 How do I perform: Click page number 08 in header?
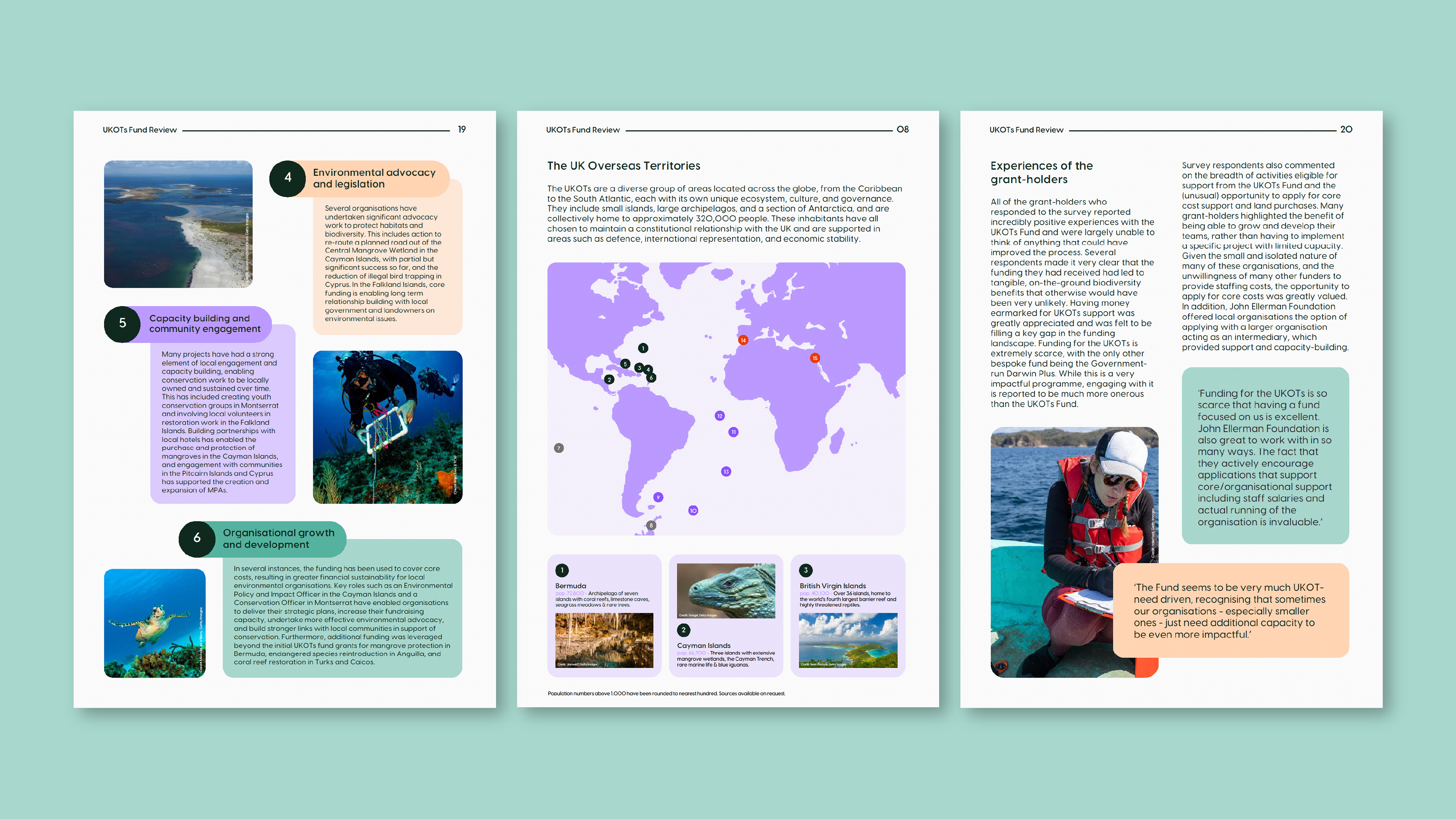pos(903,129)
